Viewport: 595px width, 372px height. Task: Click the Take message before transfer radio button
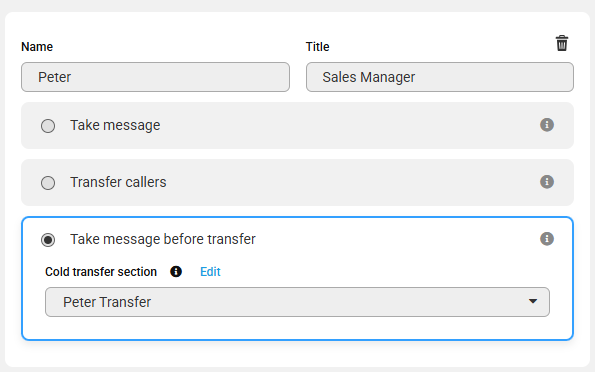(48, 240)
